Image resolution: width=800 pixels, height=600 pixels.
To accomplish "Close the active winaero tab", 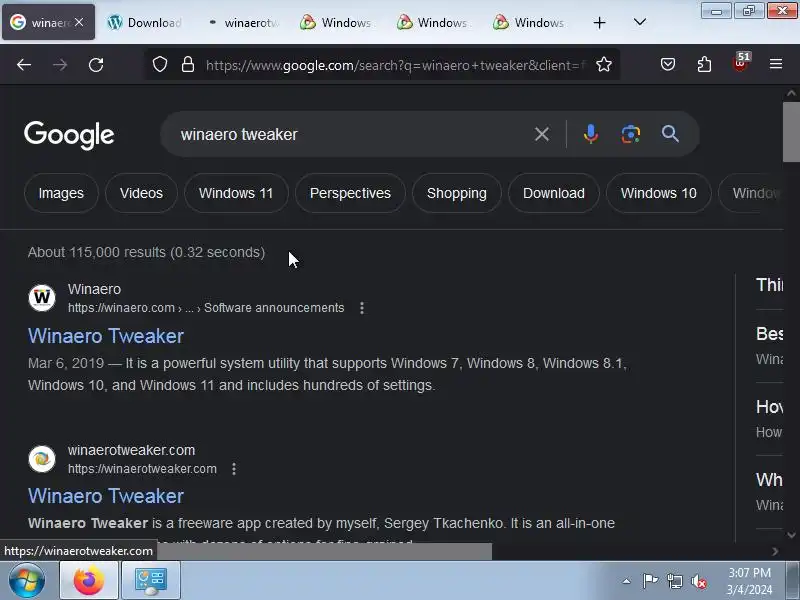I will coord(79,22).
